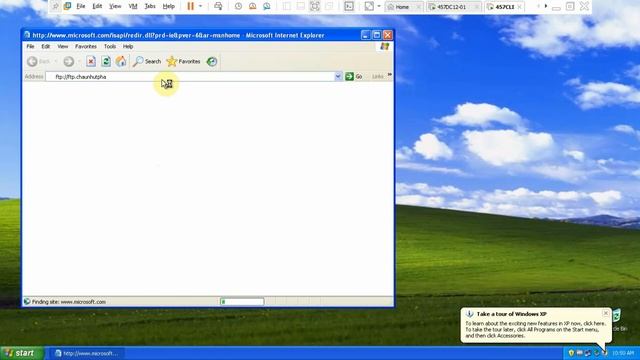The image size is (640, 360).
Task: Open the File menu in Internet Explorer
Action: point(30,47)
